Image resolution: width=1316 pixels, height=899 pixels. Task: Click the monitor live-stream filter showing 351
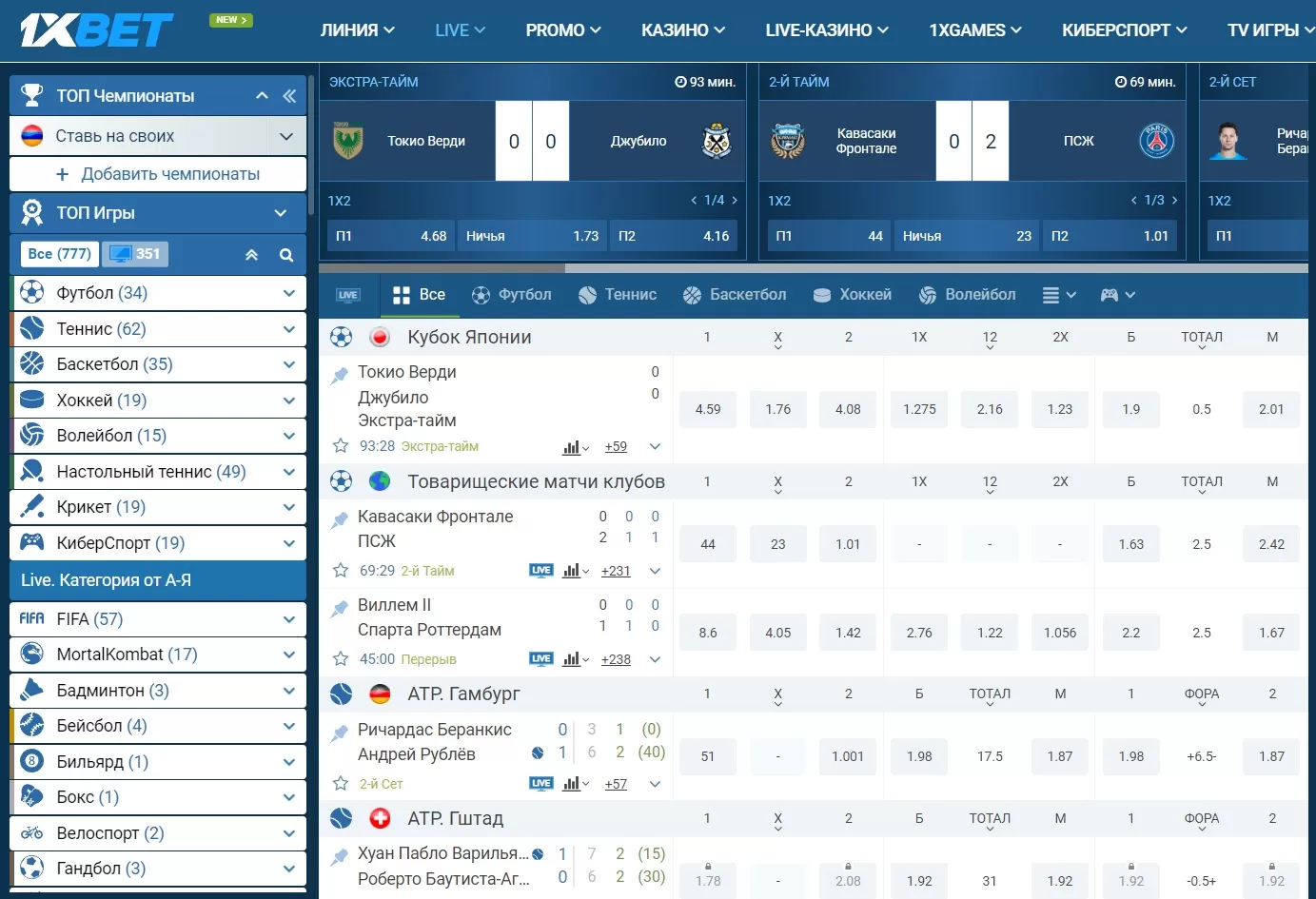(135, 254)
